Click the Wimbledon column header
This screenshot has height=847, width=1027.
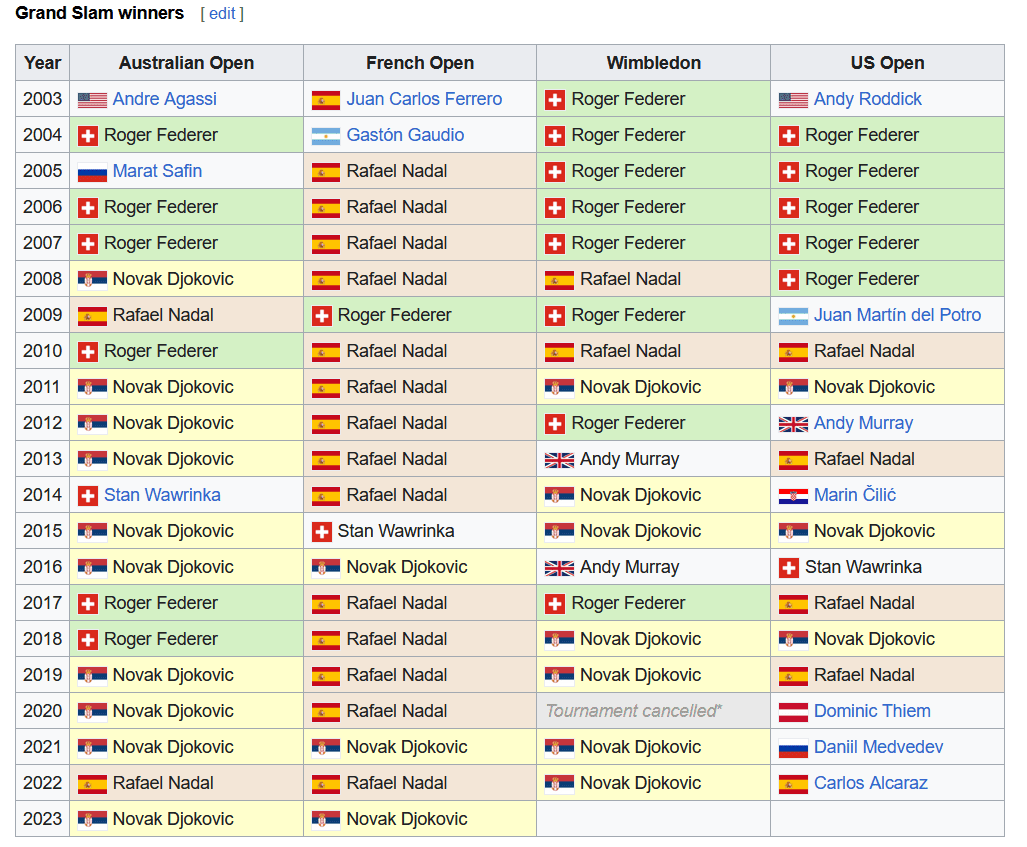point(654,63)
